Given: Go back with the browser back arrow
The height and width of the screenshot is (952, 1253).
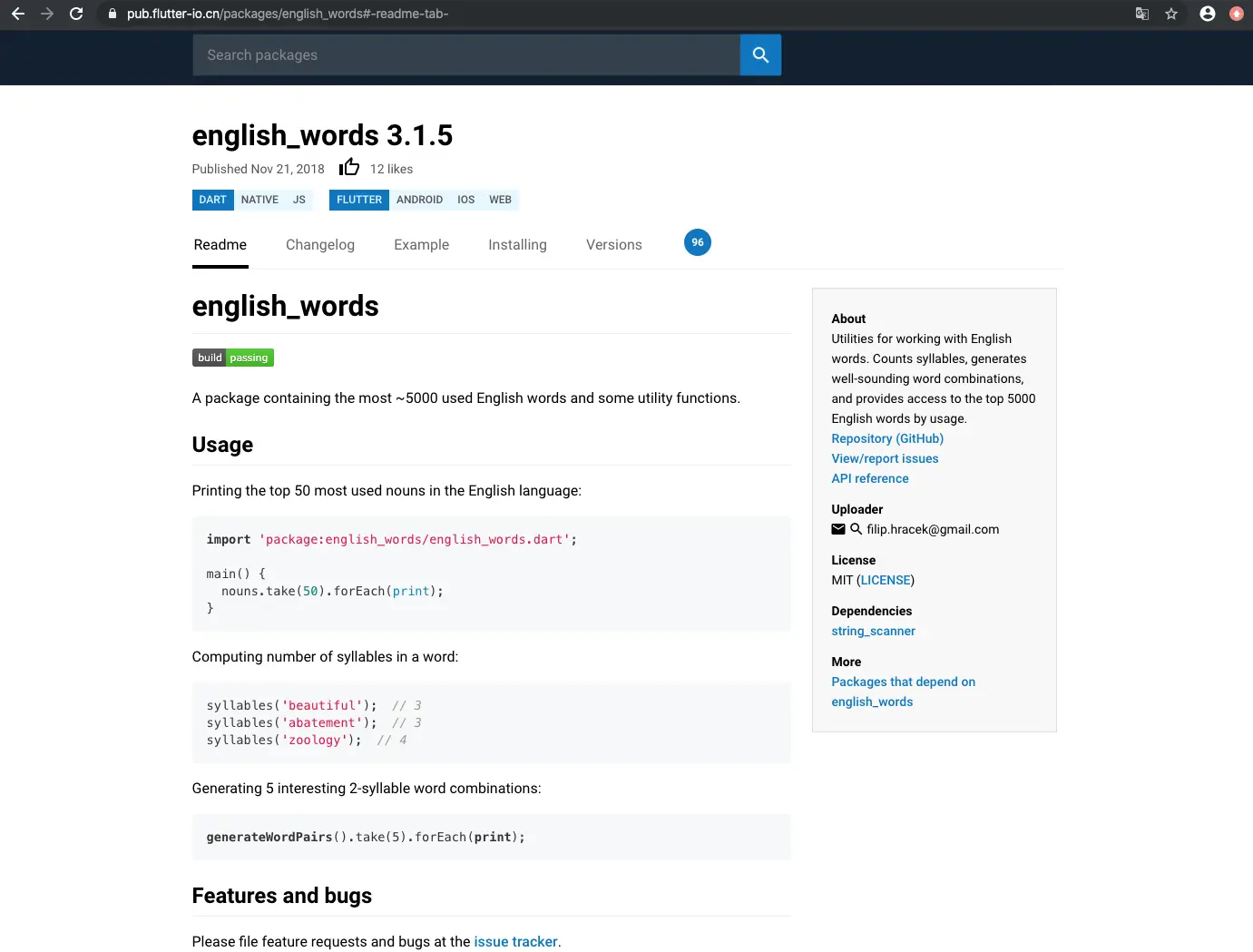Looking at the screenshot, I should coord(18,14).
